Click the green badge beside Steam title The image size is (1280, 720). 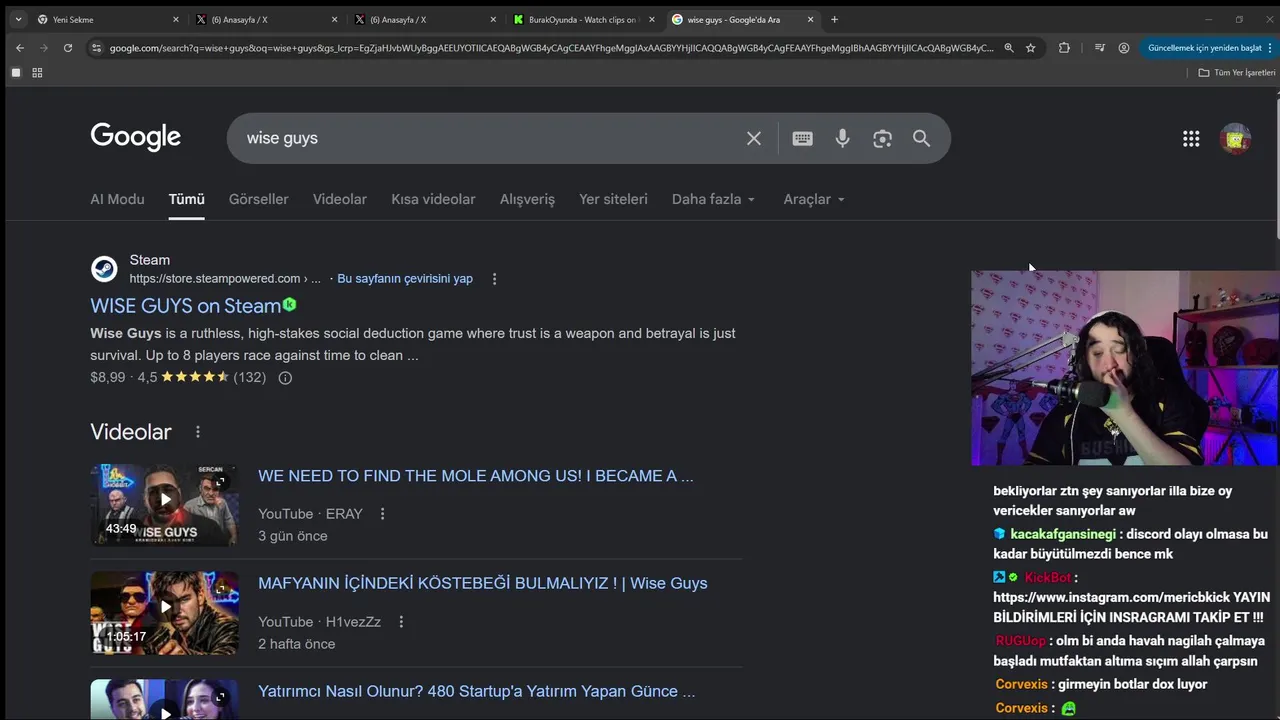tap(290, 304)
